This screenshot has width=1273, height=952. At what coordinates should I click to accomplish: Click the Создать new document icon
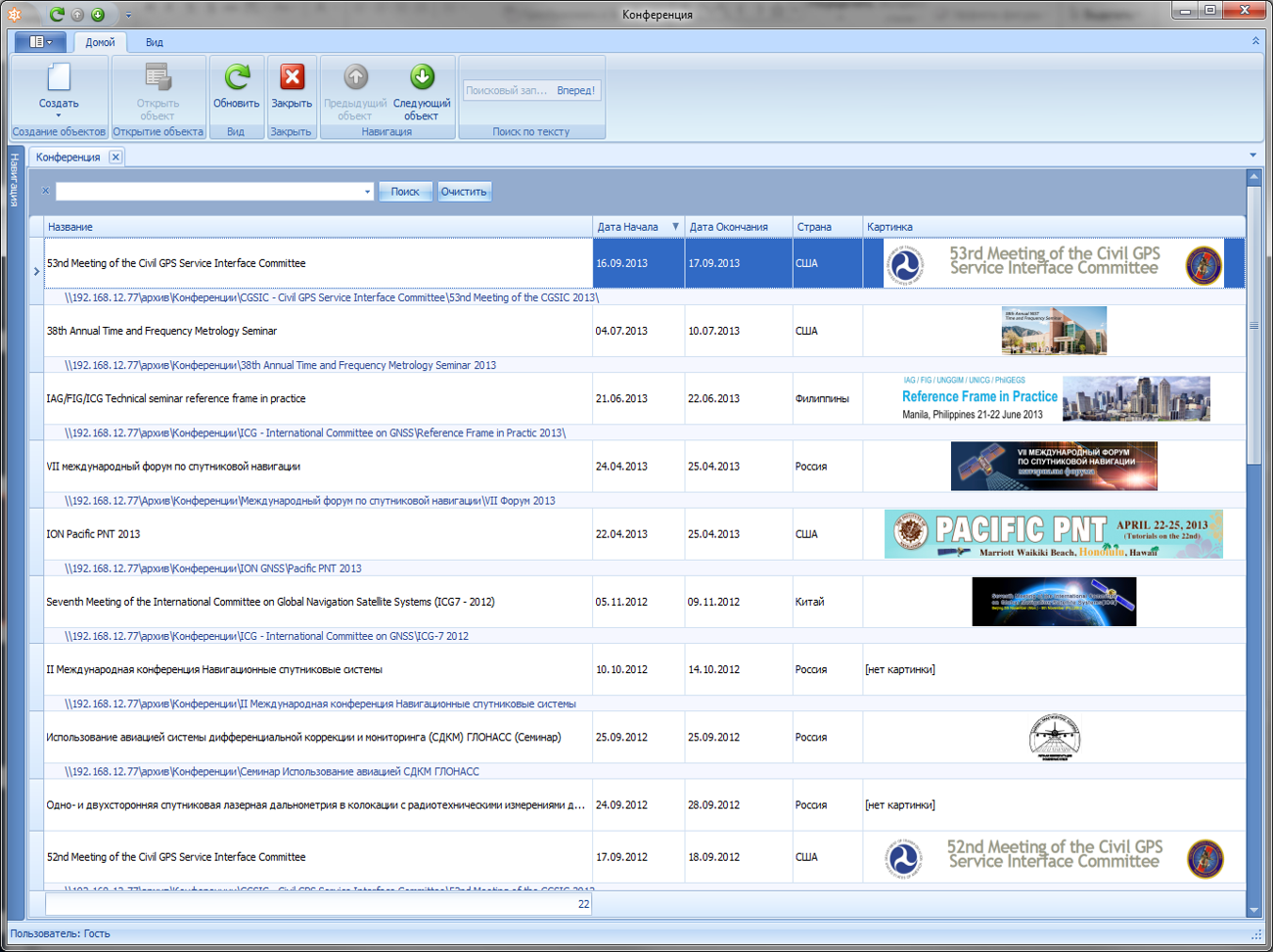[x=59, y=77]
